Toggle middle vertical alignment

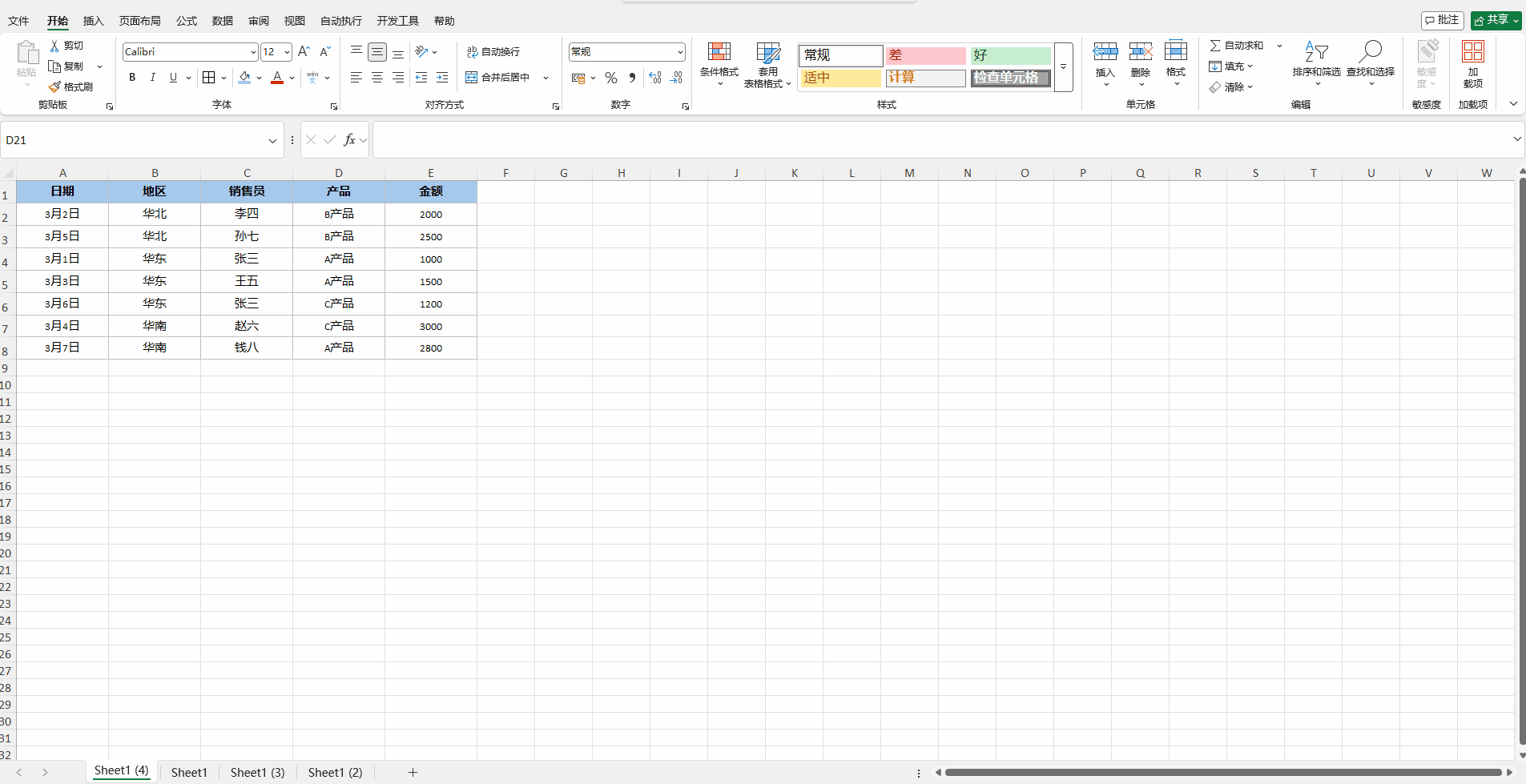click(377, 52)
